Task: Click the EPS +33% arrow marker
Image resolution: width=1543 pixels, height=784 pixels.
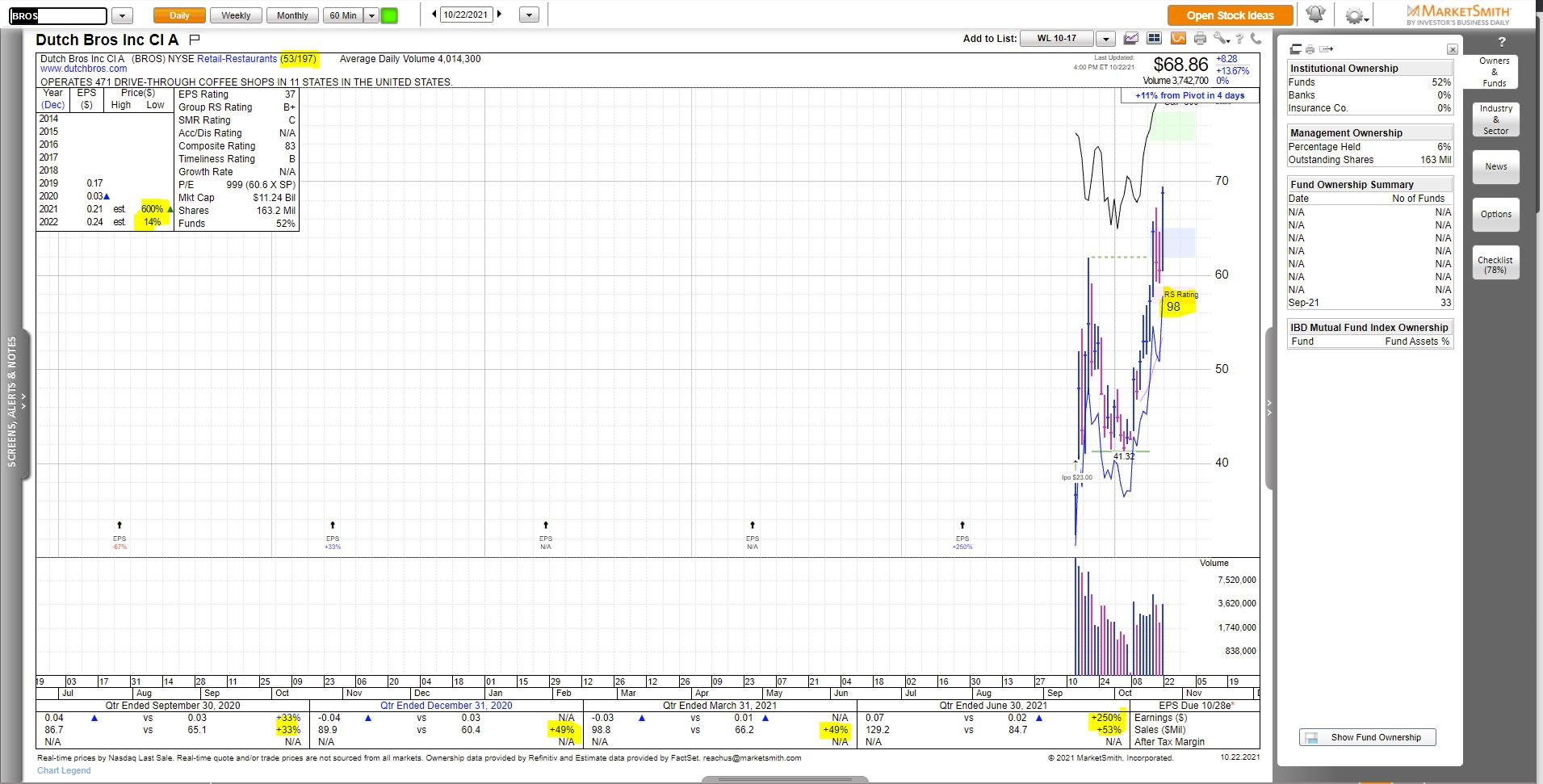Action: (x=333, y=526)
